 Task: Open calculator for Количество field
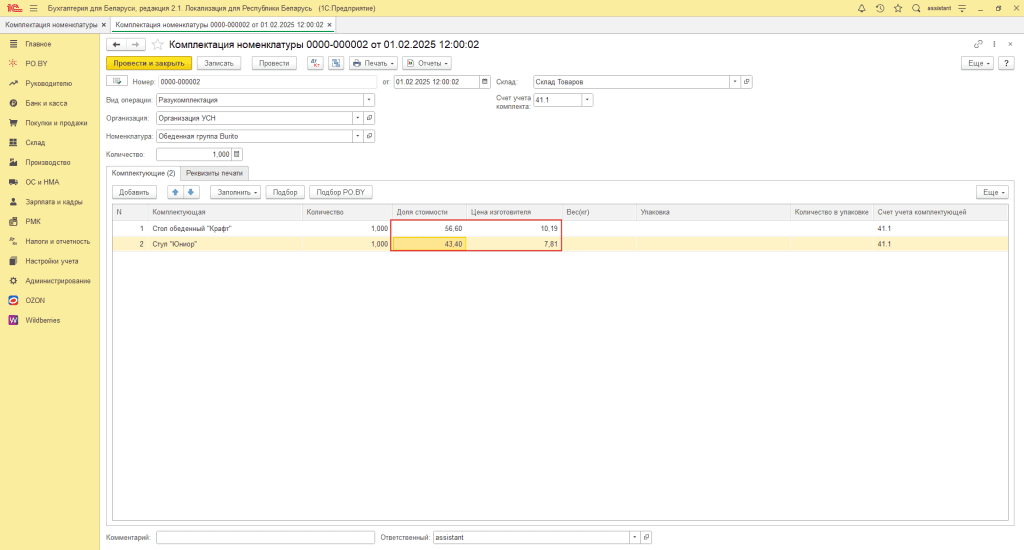click(x=237, y=154)
